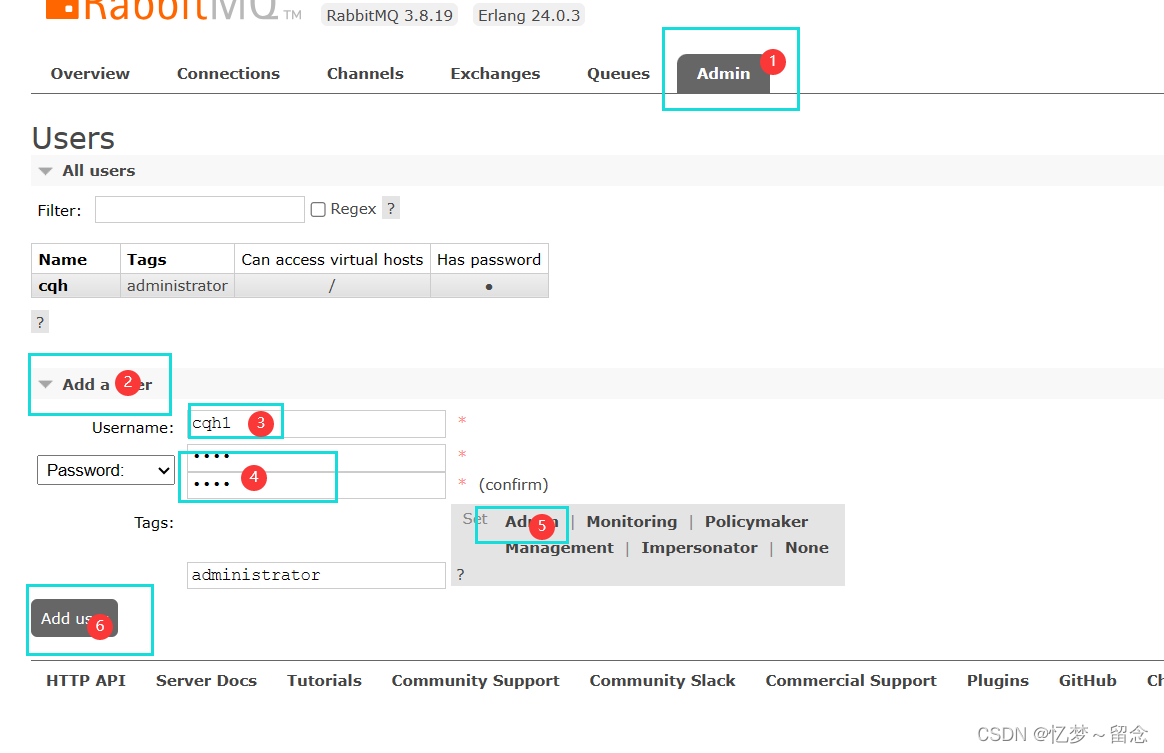The image size is (1164, 753).
Task: Select the Management tag link
Action: (x=559, y=547)
